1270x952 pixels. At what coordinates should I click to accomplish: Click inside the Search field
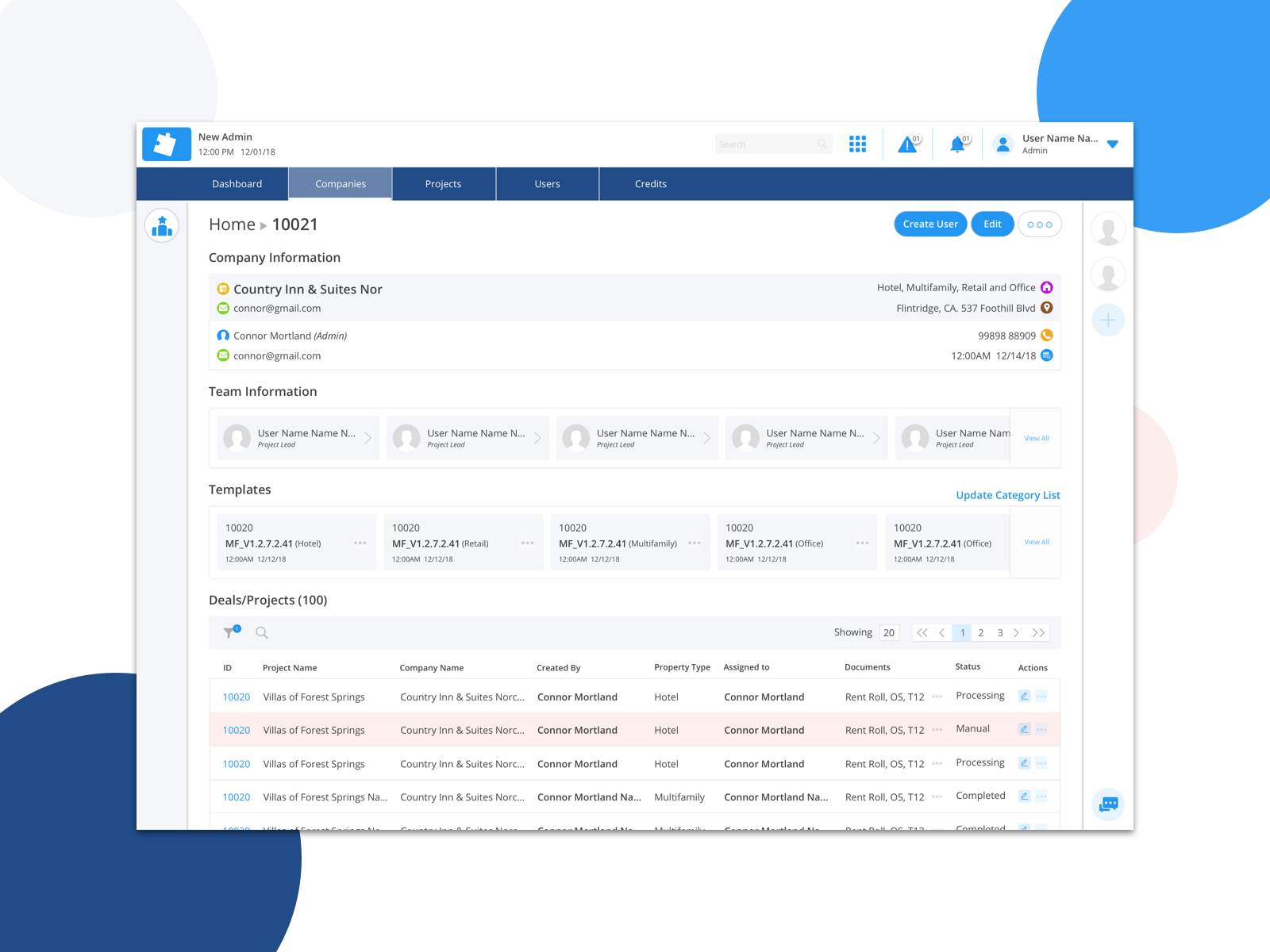[773, 144]
